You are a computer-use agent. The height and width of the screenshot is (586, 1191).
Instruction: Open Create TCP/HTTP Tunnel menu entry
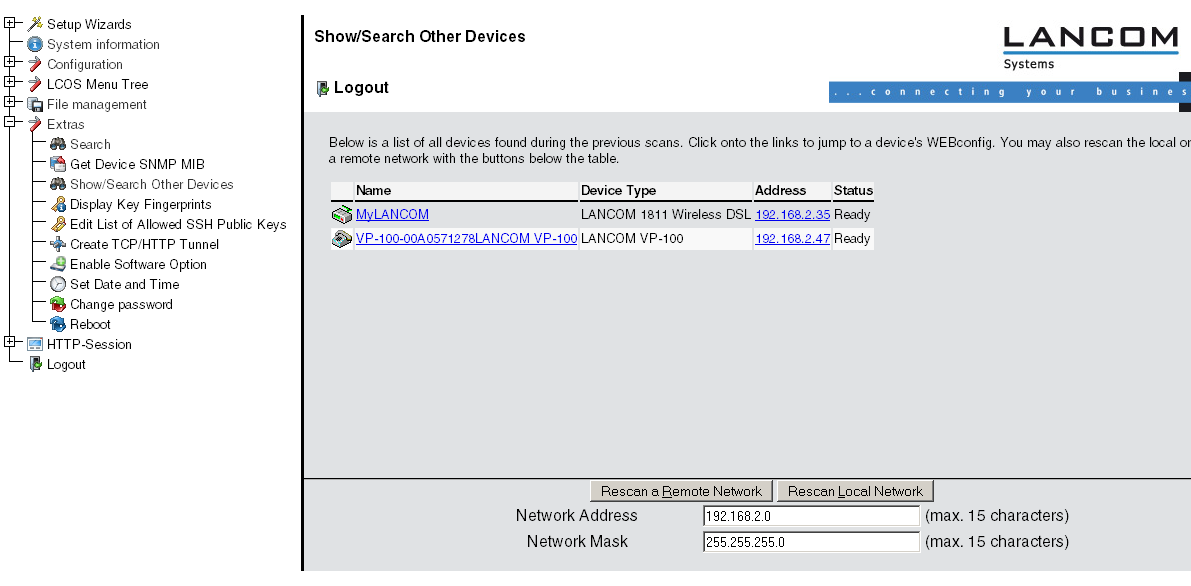[144, 244]
